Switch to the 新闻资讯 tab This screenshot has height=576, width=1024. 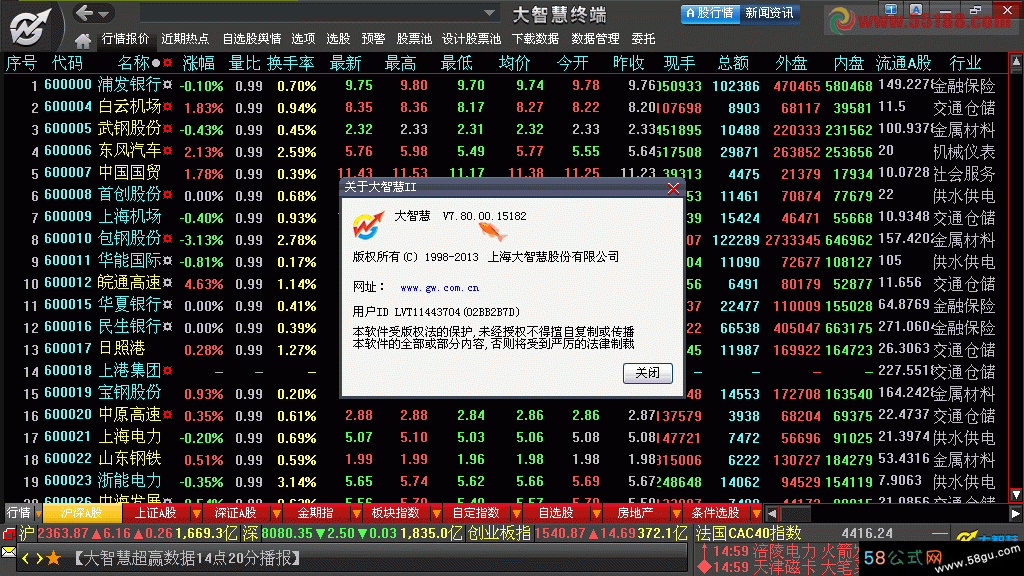pos(769,13)
